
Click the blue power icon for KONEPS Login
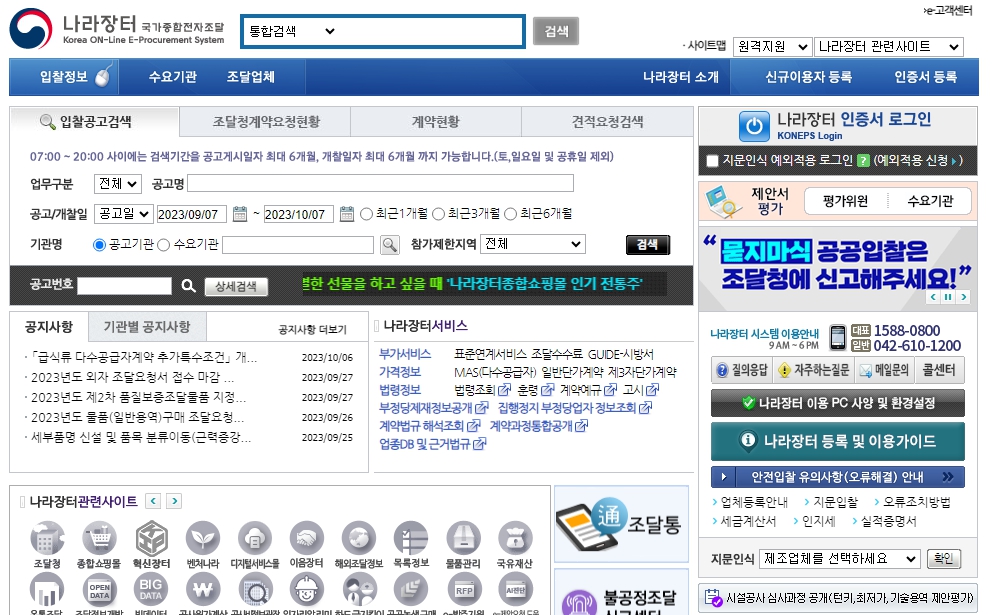[x=754, y=126]
